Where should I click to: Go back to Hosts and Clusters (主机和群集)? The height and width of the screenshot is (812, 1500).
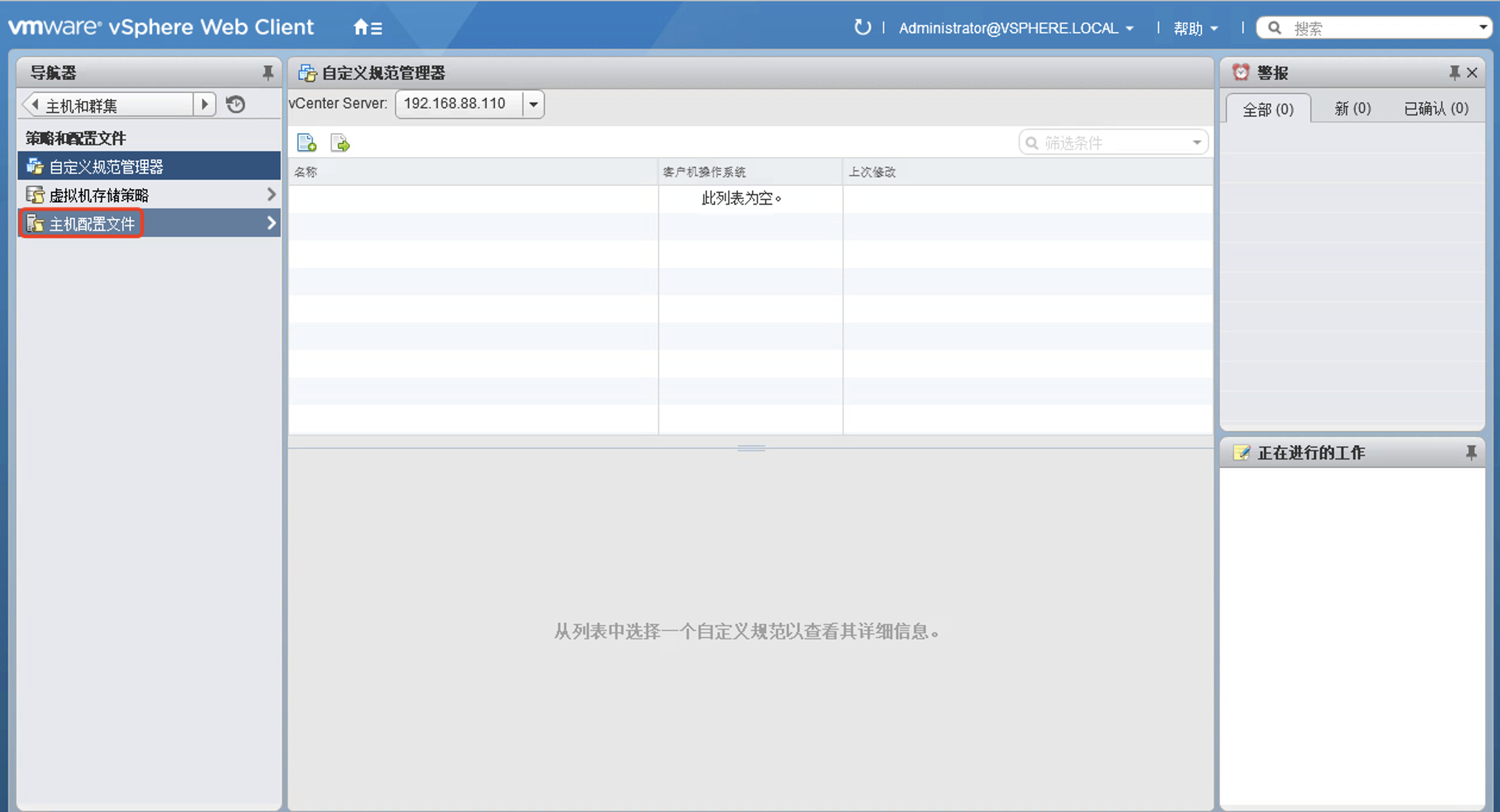tap(107, 104)
